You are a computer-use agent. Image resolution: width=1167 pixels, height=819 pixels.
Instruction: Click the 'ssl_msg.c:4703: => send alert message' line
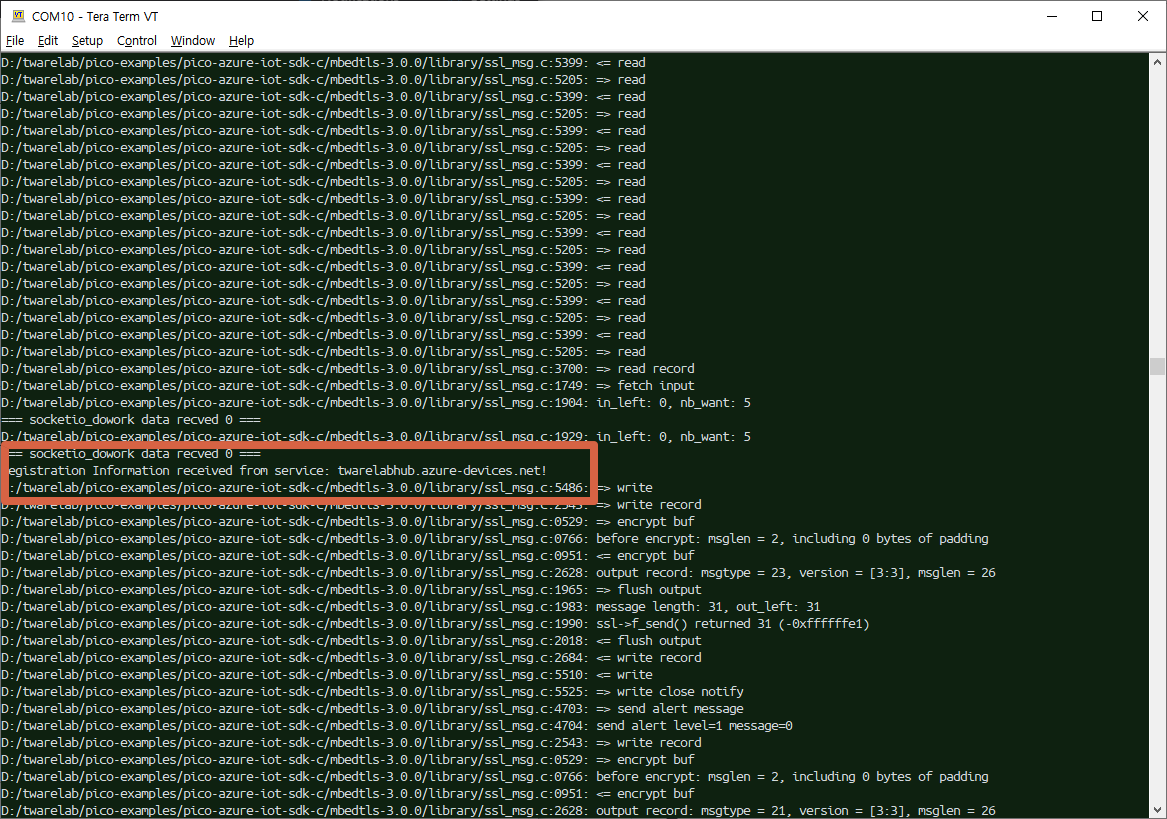pyautogui.click(x=372, y=709)
